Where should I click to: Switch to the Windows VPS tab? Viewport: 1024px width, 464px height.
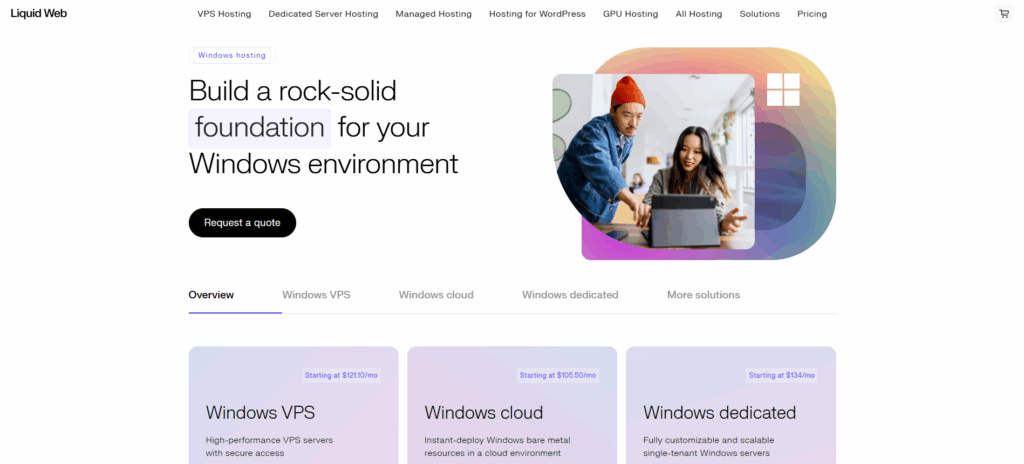316,295
